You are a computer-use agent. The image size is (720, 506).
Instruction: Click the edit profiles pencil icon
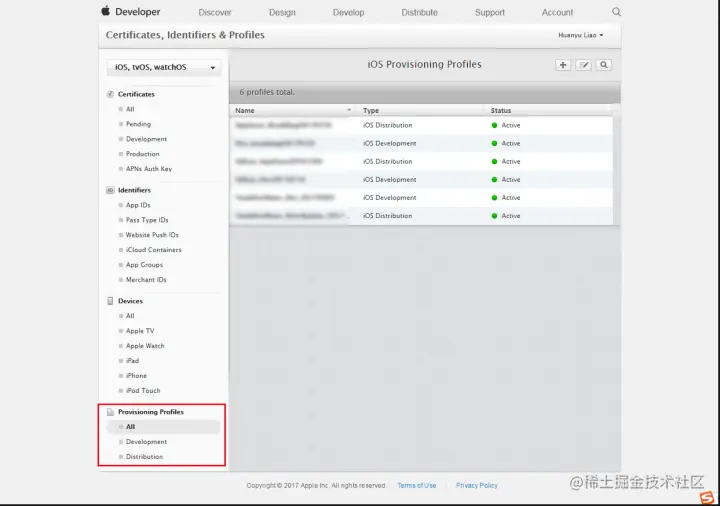(584, 65)
